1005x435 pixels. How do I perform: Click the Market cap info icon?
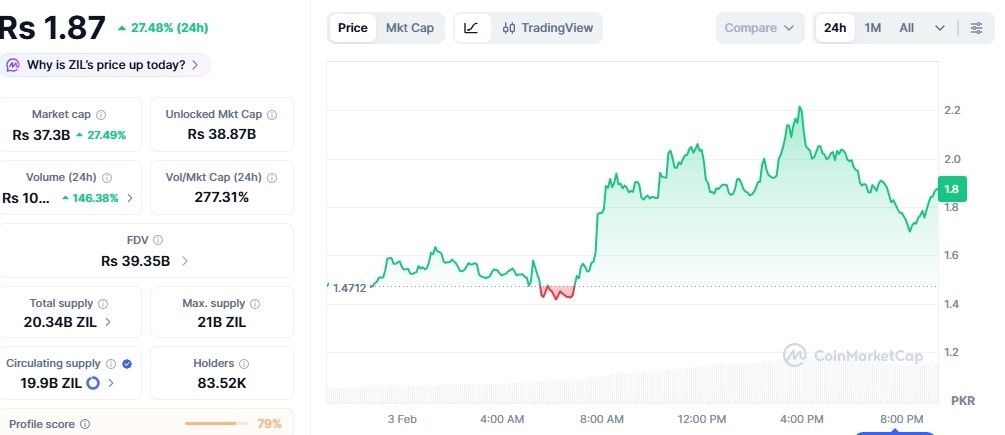pyautogui.click(x=101, y=115)
